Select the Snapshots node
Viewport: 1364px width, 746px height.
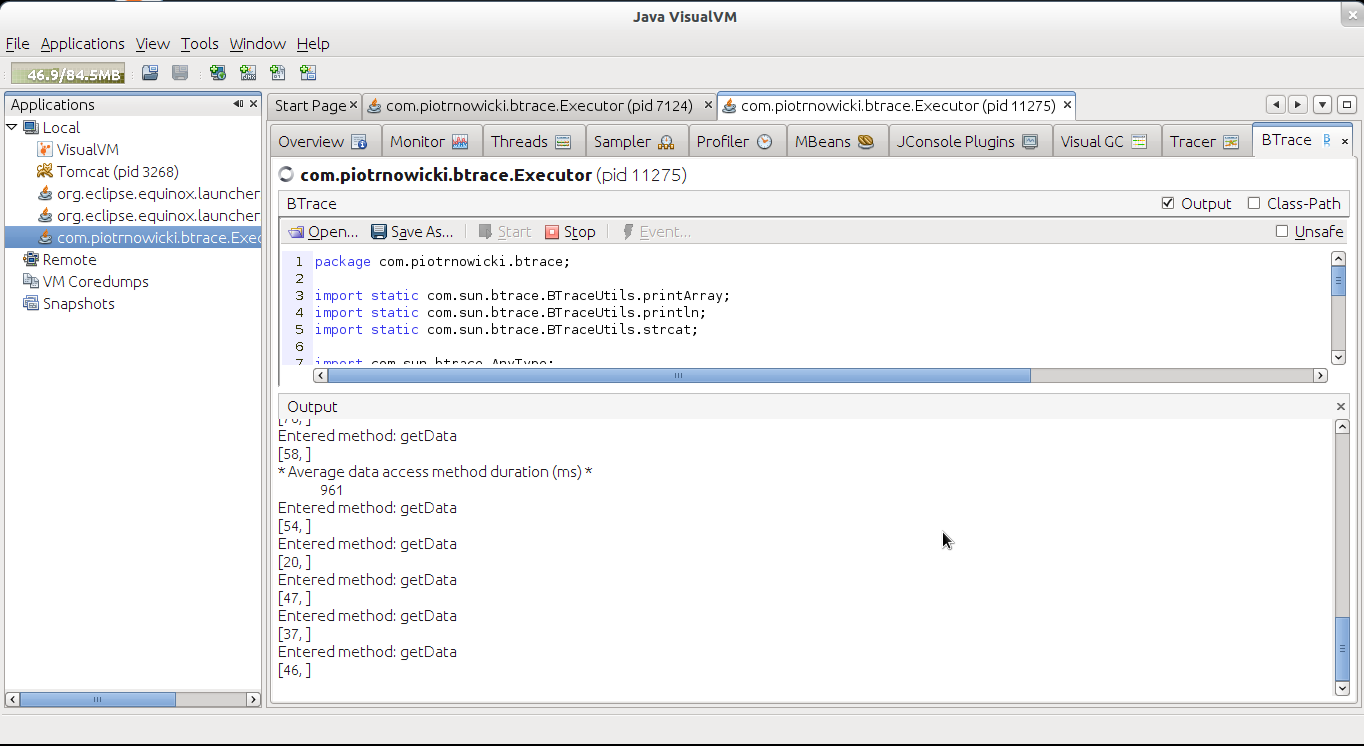point(78,303)
